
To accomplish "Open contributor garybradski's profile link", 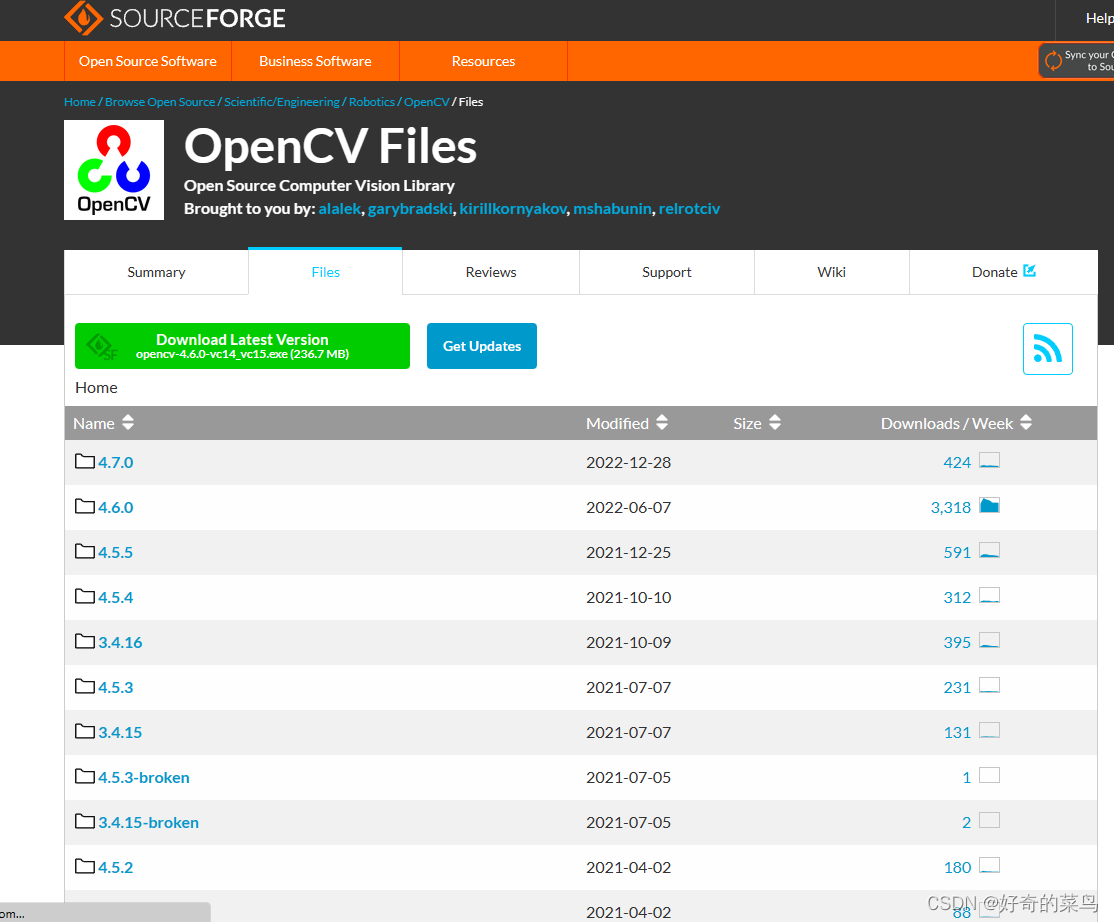I will pos(410,208).
